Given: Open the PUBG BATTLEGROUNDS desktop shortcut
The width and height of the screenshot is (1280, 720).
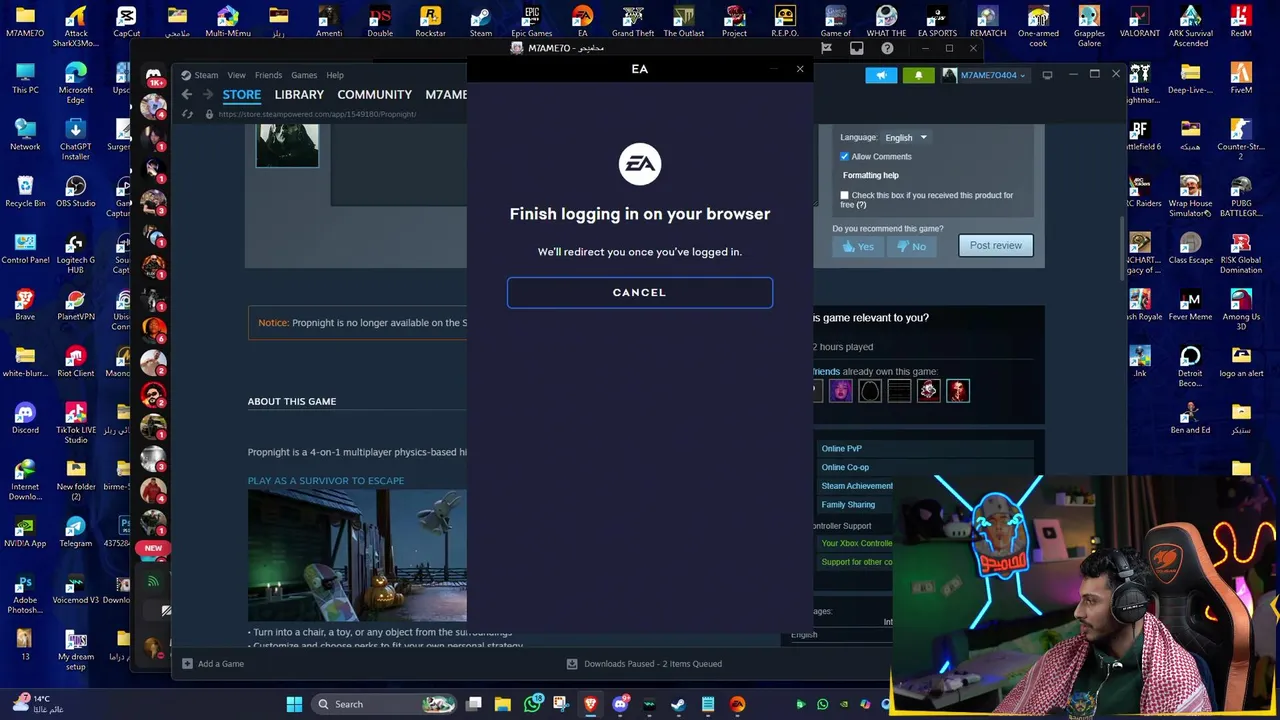Looking at the screenshot, I should coord(1241,196).
